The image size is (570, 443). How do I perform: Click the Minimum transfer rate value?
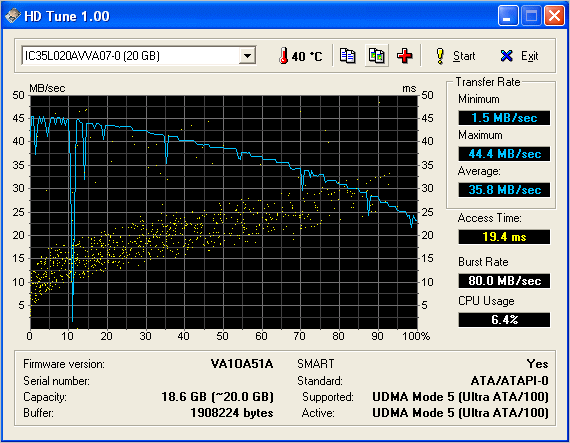coord(504,118)
